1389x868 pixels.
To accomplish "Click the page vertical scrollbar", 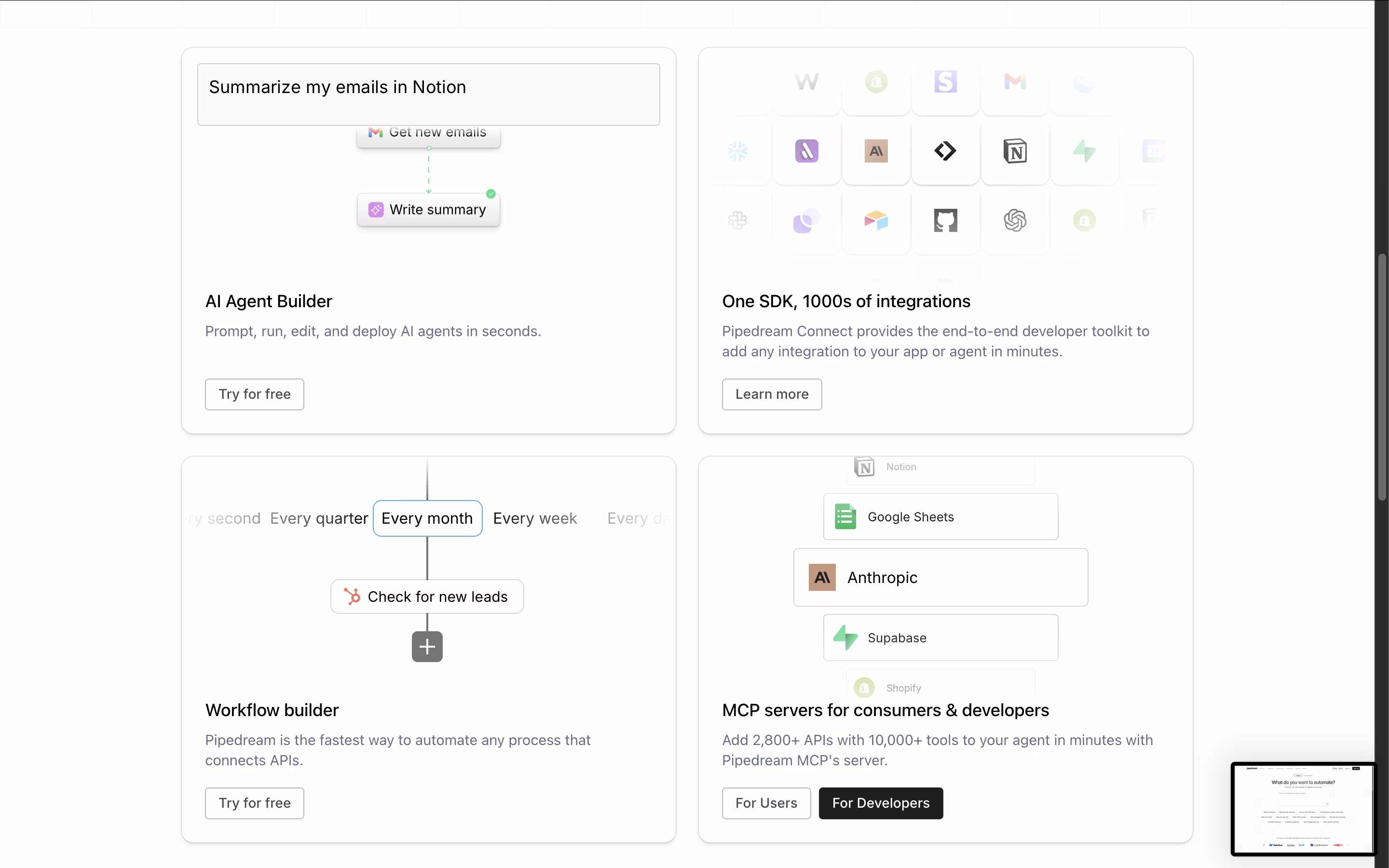I will tap(1382, 377).
